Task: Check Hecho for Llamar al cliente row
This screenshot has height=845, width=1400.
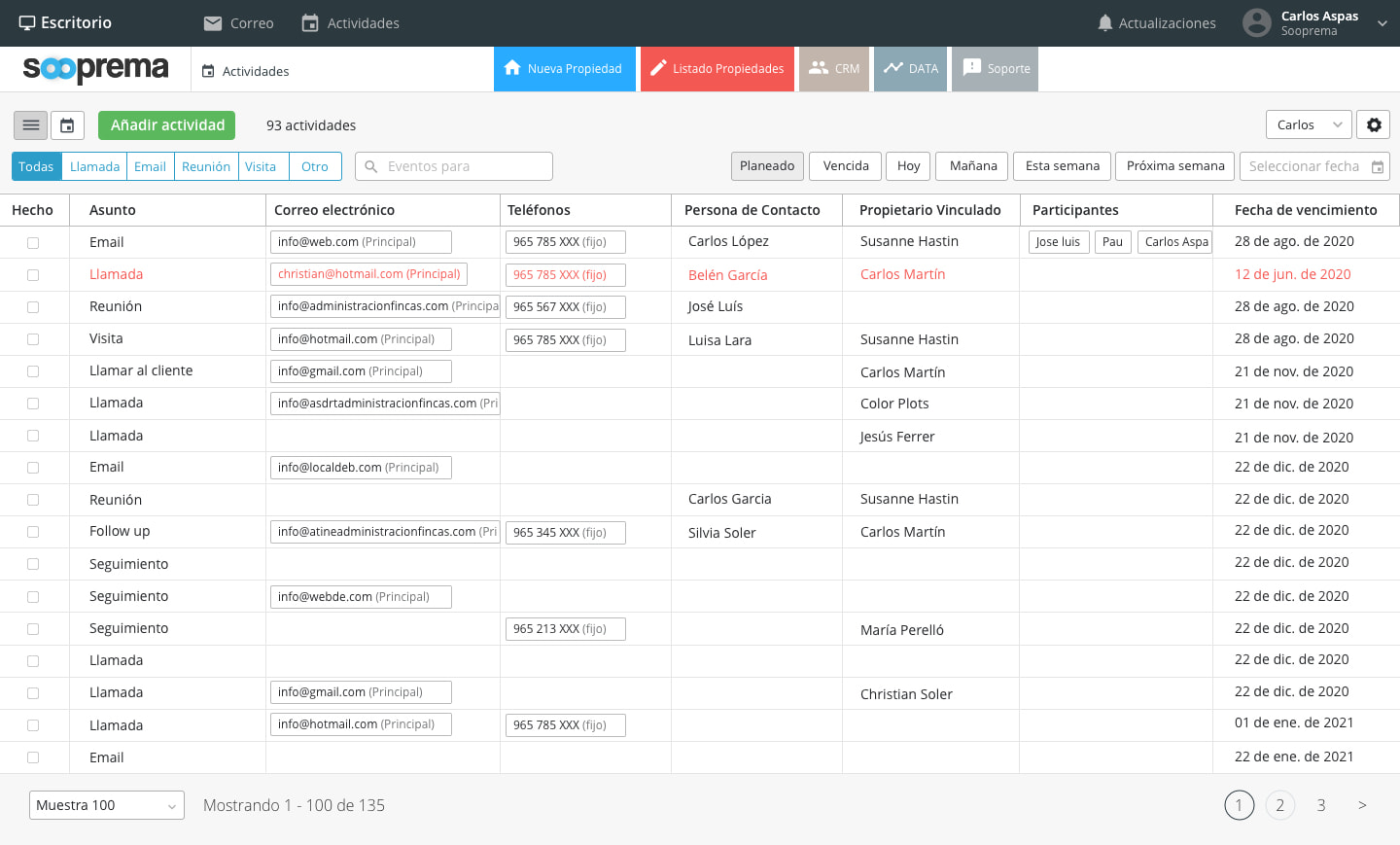Action: 33,371
